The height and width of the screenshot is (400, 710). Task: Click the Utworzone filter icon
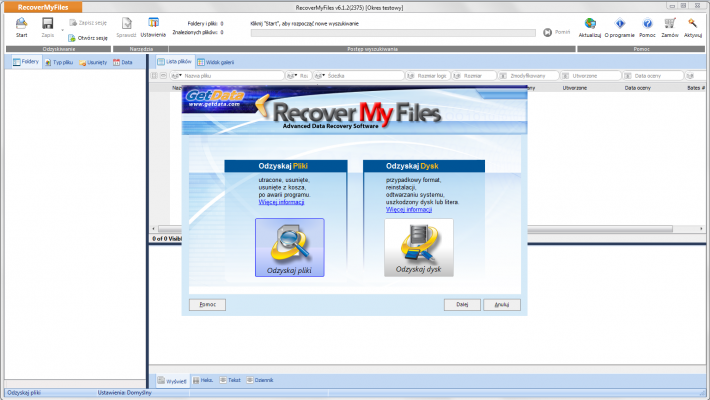(566, 76)
